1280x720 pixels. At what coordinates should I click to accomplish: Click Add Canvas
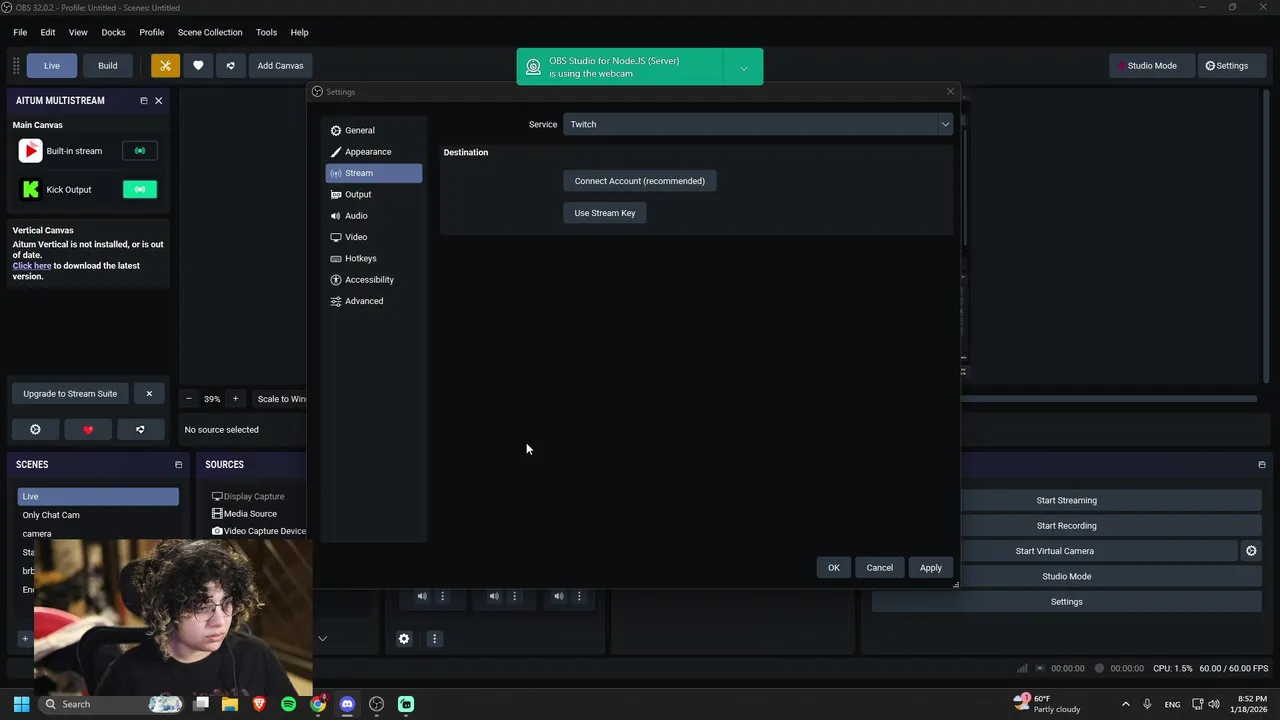280,66
